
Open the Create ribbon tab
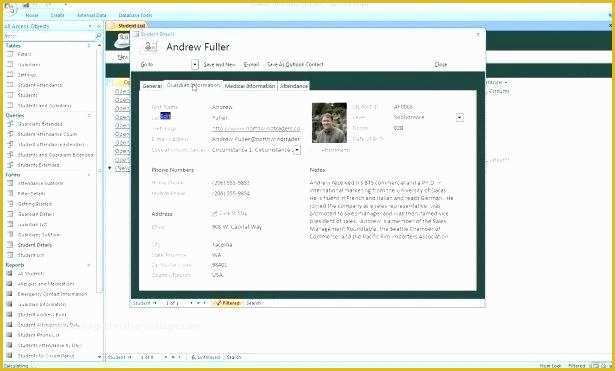click(x=57, y=15)
